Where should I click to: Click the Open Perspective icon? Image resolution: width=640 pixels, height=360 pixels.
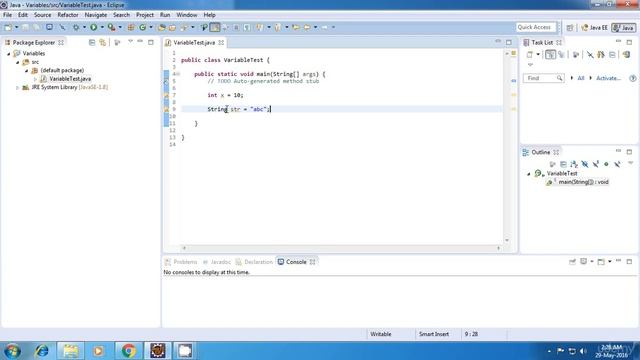[570, 28]
